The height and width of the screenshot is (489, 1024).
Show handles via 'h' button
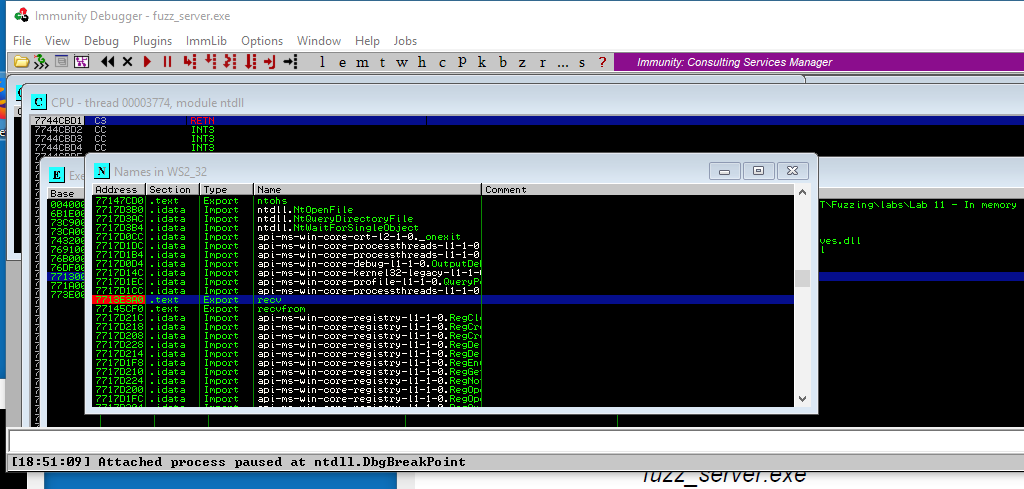(422, 63)
